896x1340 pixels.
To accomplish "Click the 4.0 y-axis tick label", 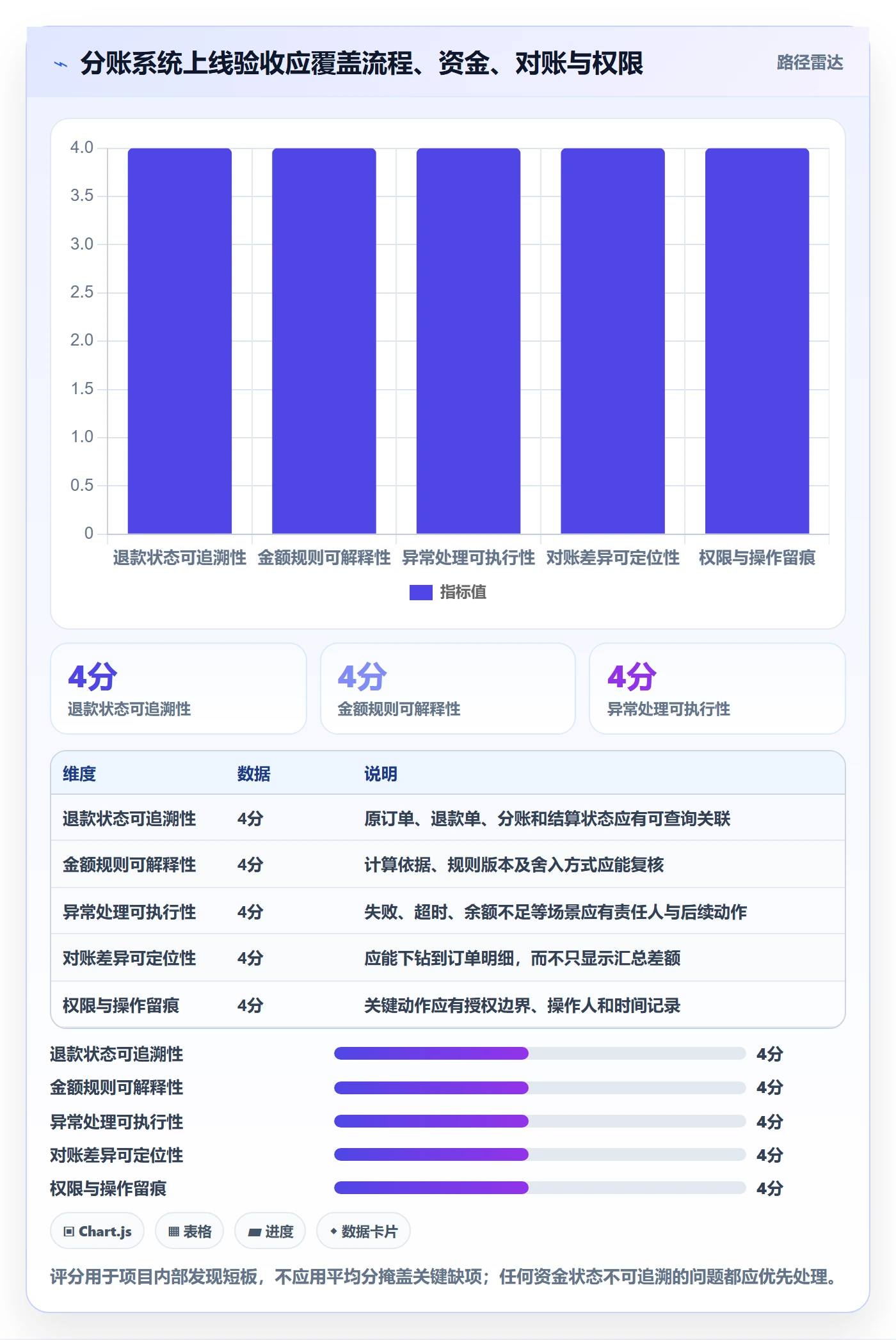I will tap(82, 148).
